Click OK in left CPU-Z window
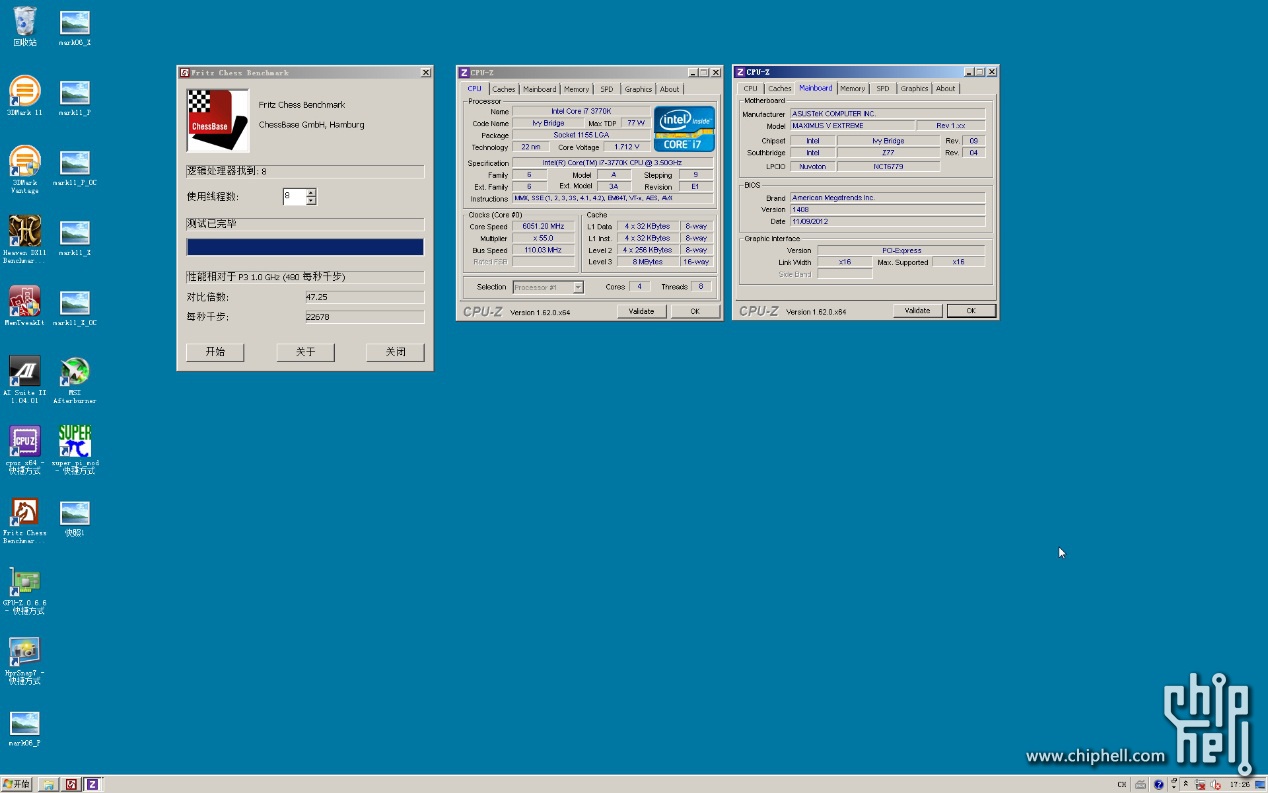The image size is (1268, 793). [694, 311]
